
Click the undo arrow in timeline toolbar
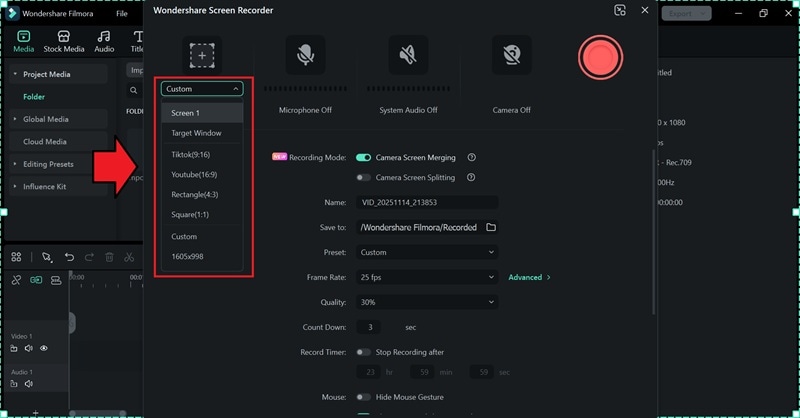[x=69, y=257]
